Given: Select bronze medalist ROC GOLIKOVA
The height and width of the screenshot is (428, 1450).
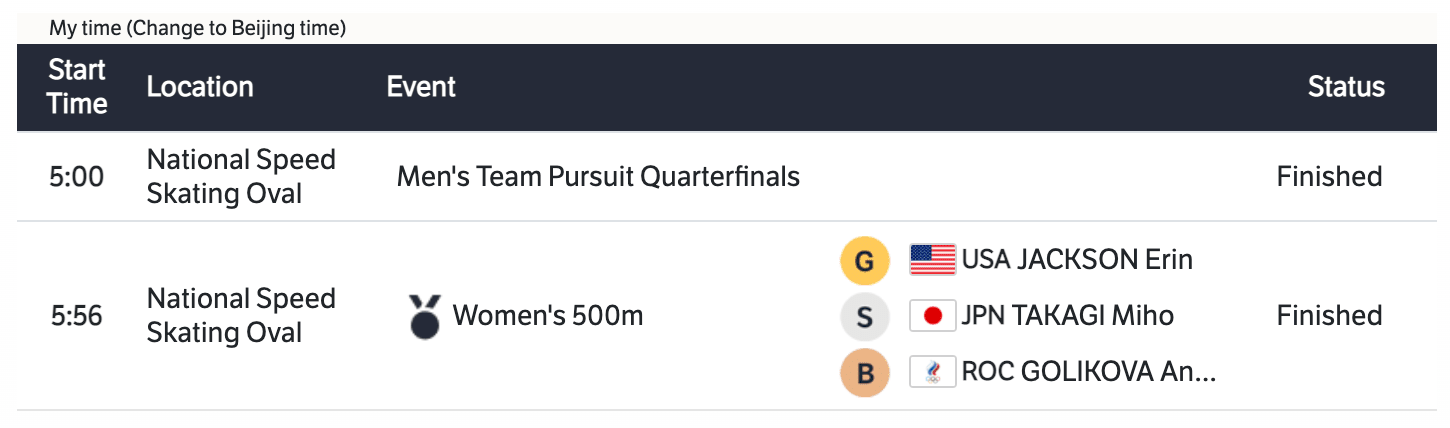Looking at the screenshot, I should pyautogui.click(x=1088, y=372).
